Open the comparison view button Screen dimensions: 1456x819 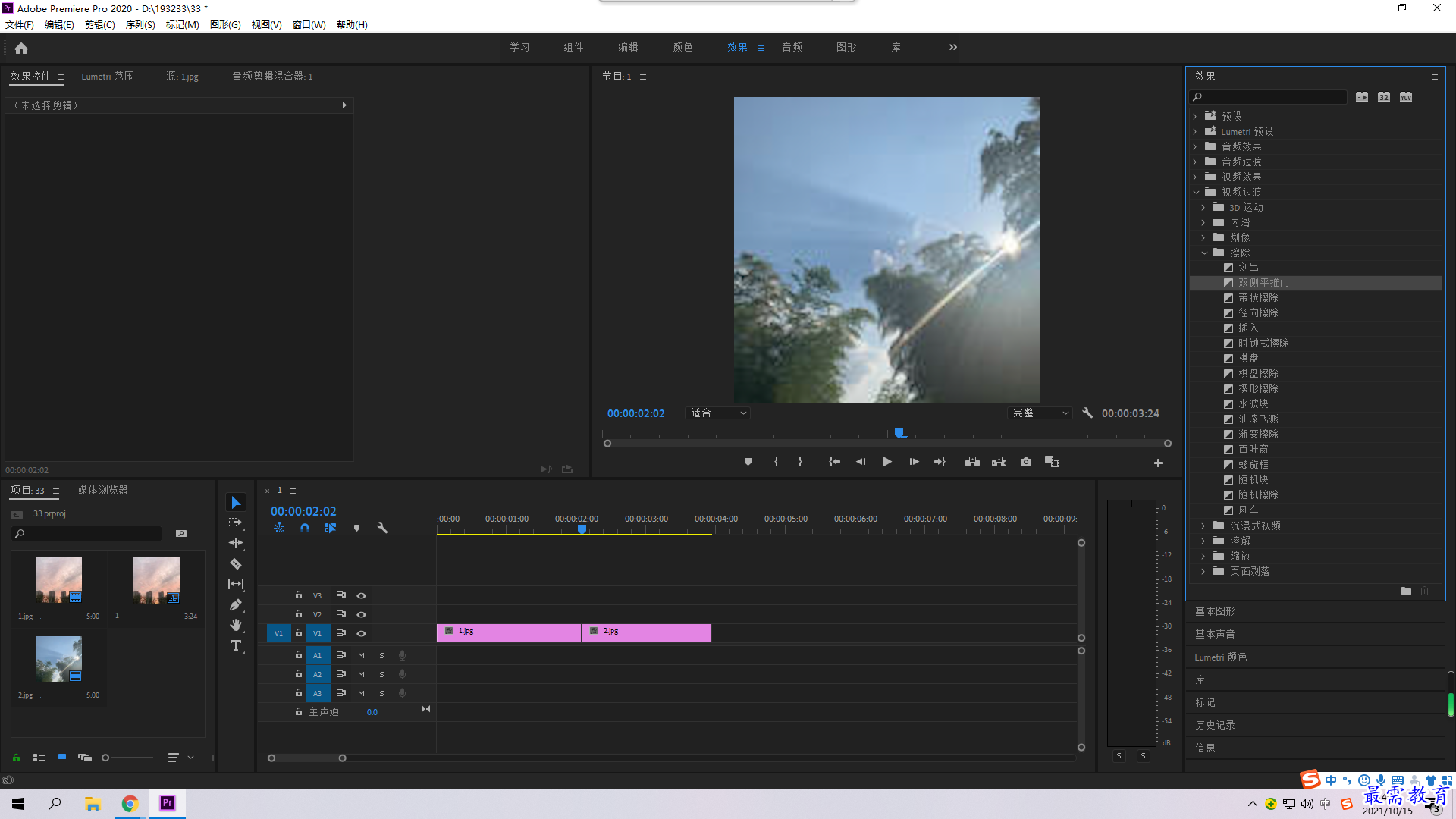[1052, 462]
